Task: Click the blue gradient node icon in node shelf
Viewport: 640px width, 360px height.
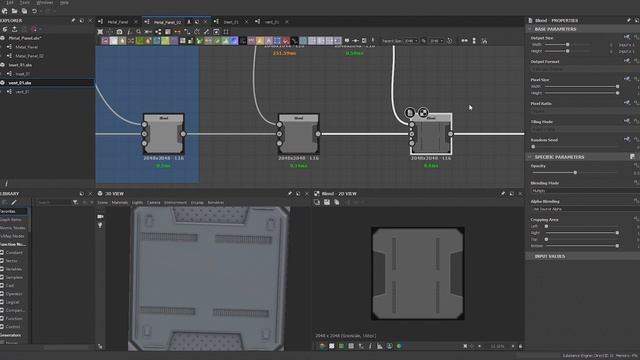Action: [x=234, y=41]
